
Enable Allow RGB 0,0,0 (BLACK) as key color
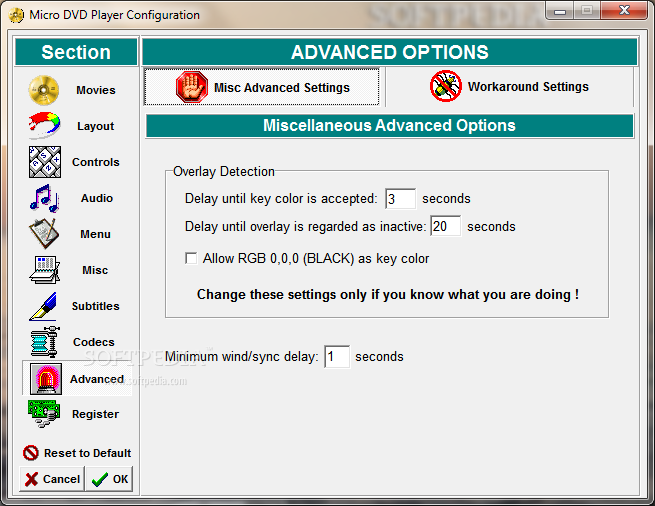pyautogui.click(x=191, y=258)
